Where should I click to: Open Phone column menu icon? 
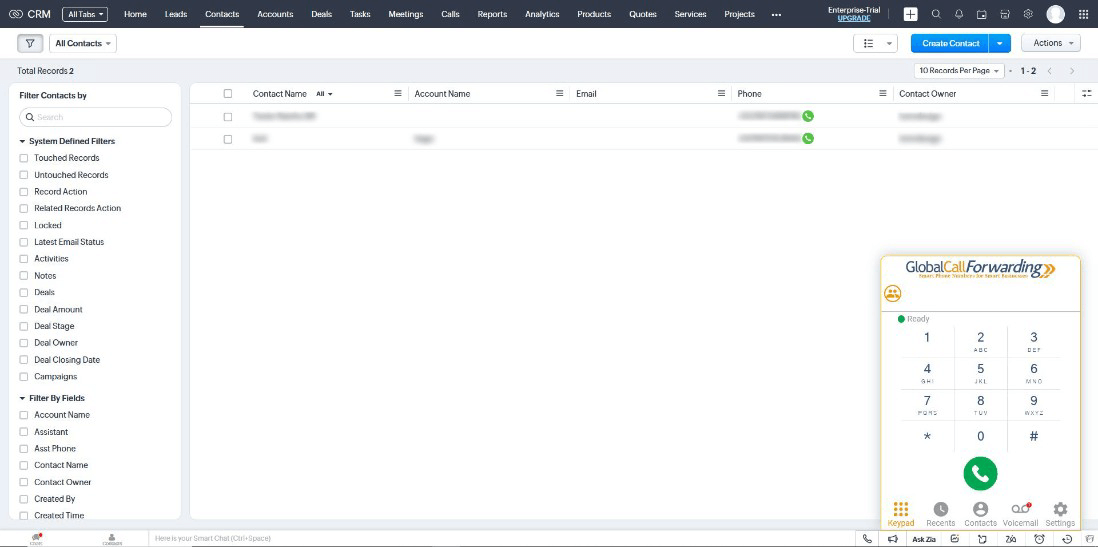883,93
